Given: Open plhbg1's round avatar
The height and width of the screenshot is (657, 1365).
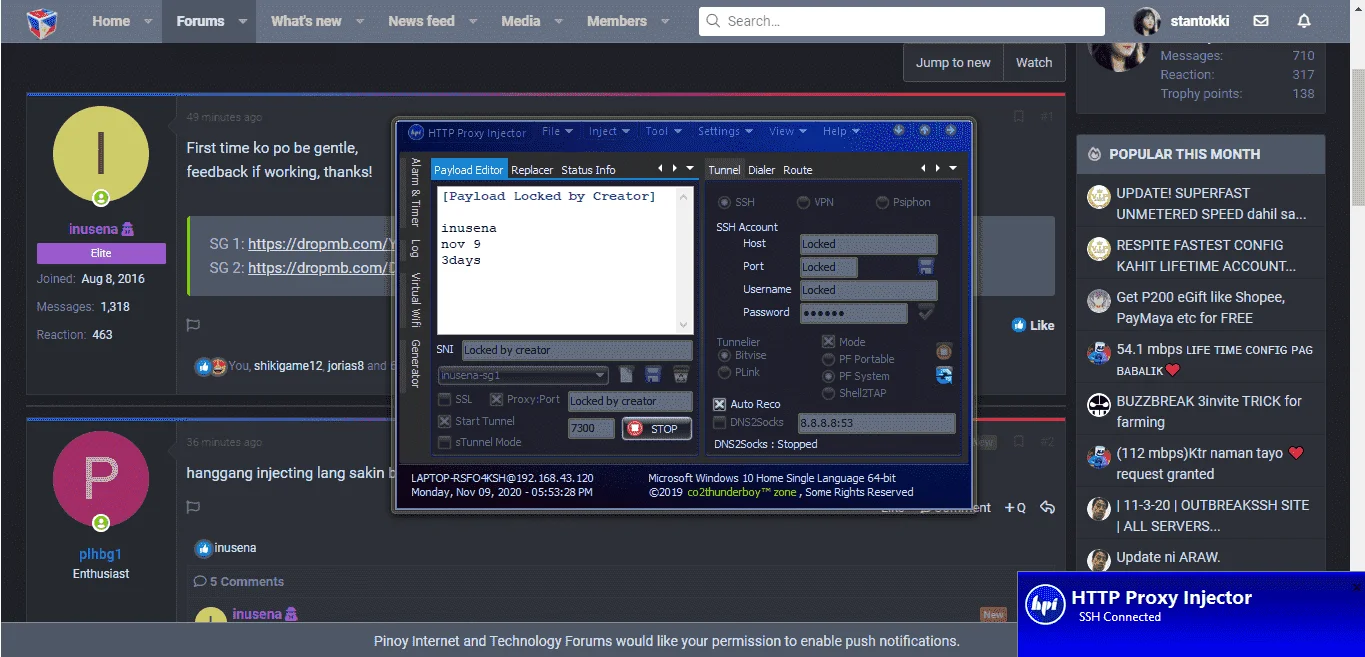Looking at the screenshot, I should 100,480.
